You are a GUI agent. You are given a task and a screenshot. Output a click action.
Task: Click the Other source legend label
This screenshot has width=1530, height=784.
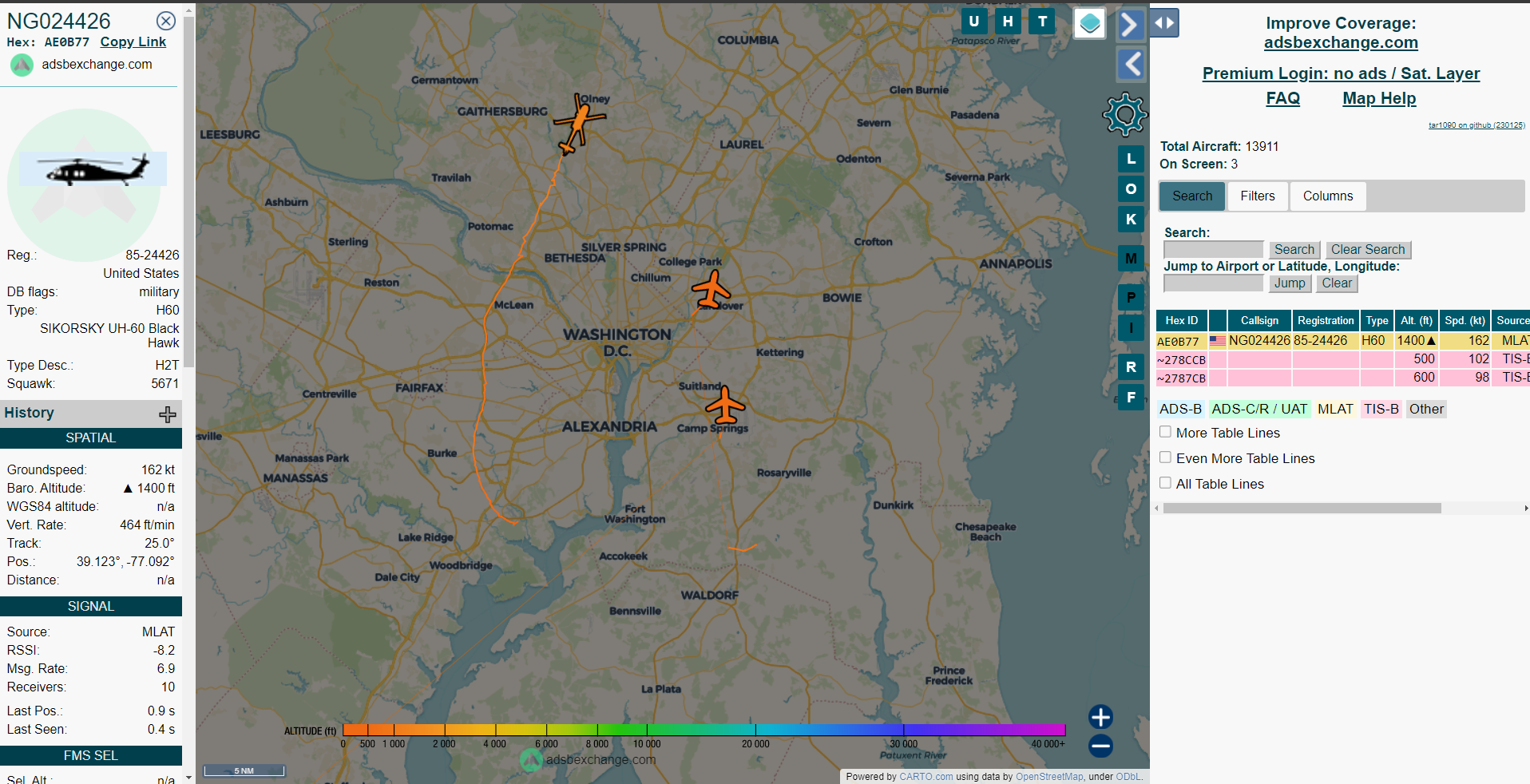coord(1426,409)
